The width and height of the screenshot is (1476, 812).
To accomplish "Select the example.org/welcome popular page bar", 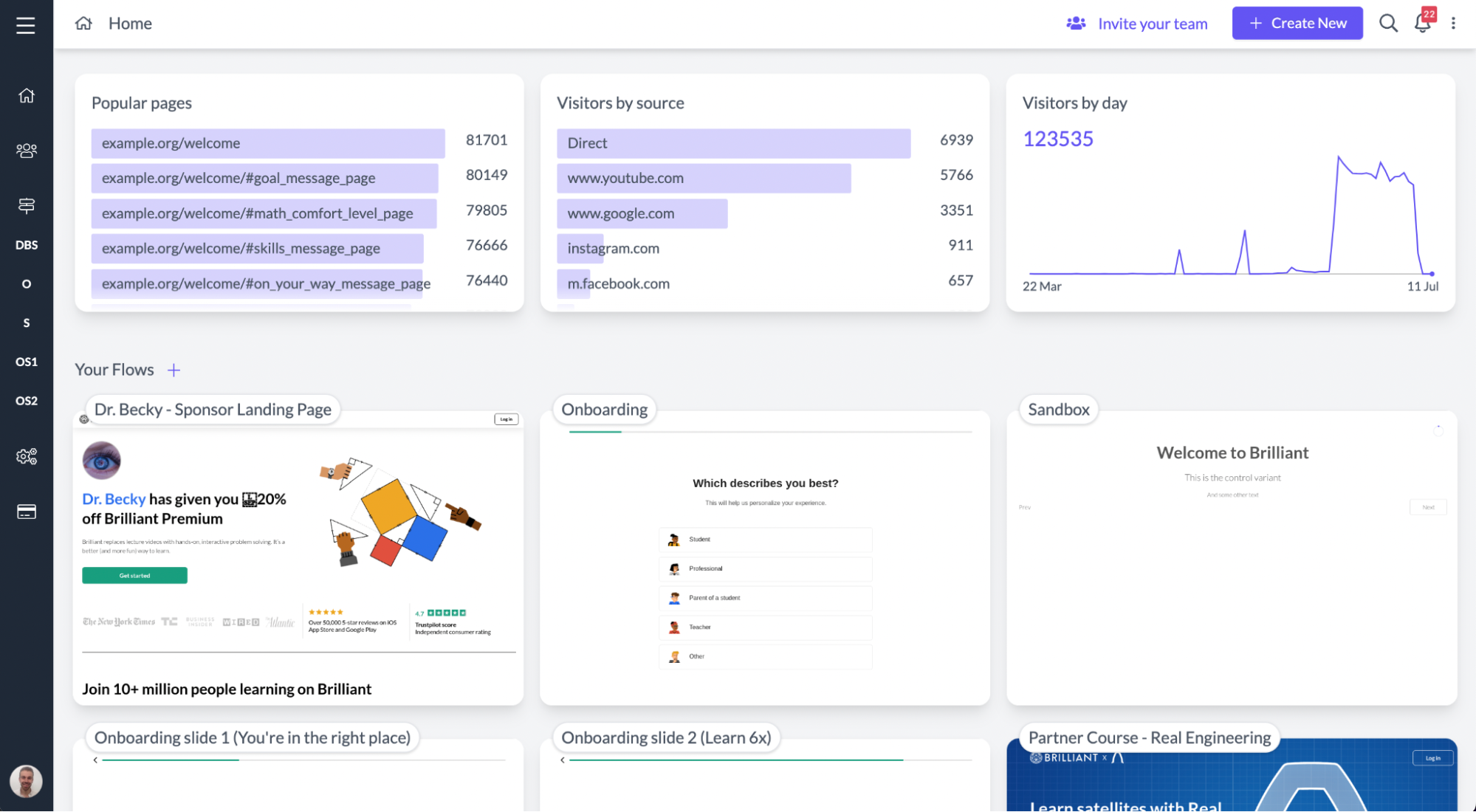I will (268, 143).
